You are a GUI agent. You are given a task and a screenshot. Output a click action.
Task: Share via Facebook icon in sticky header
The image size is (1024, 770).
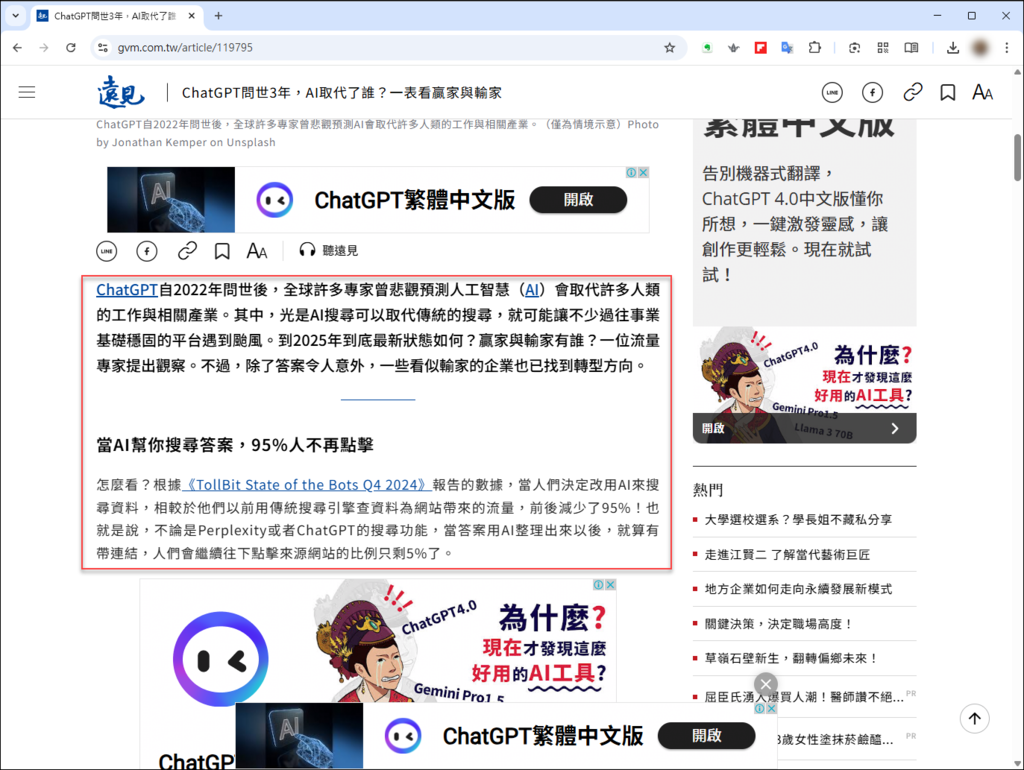coord(872,93)
